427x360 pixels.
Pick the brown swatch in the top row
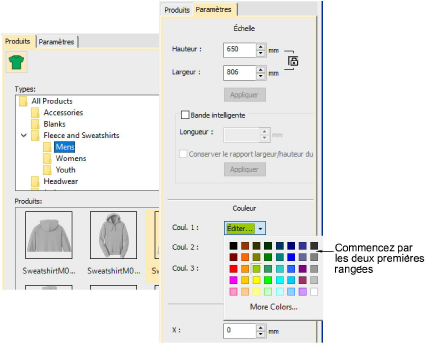click(245, 246)
